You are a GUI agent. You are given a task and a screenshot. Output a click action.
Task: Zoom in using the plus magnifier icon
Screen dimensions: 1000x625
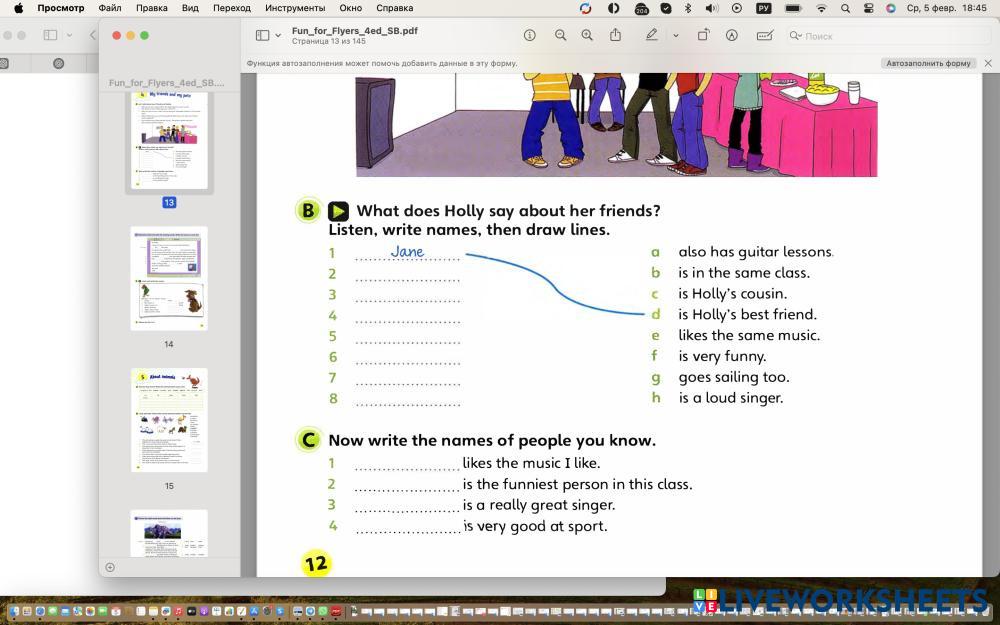(587, 35)
